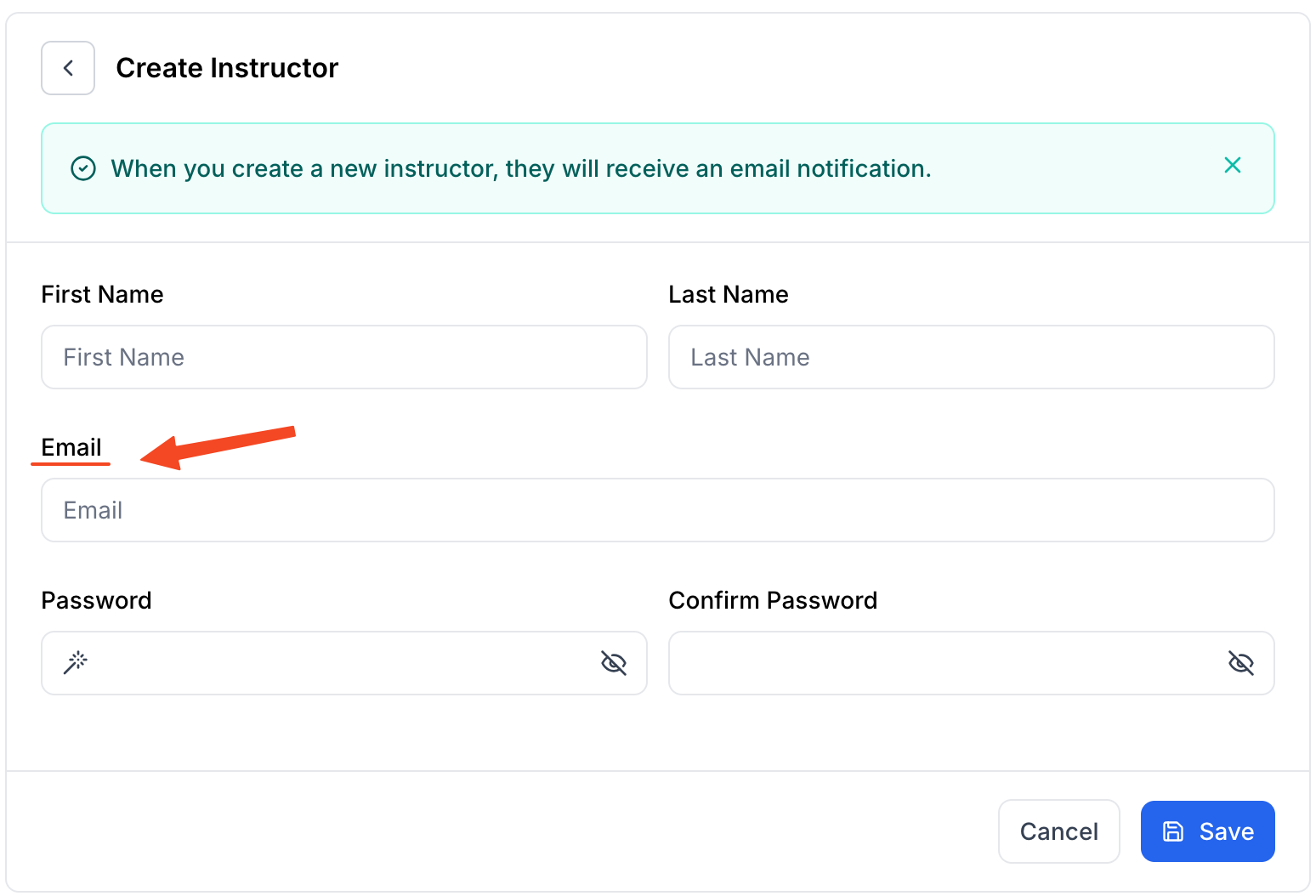
Task: Toggle Password field visibility eye
Action: pyautogui.click(x=614, y=662)
